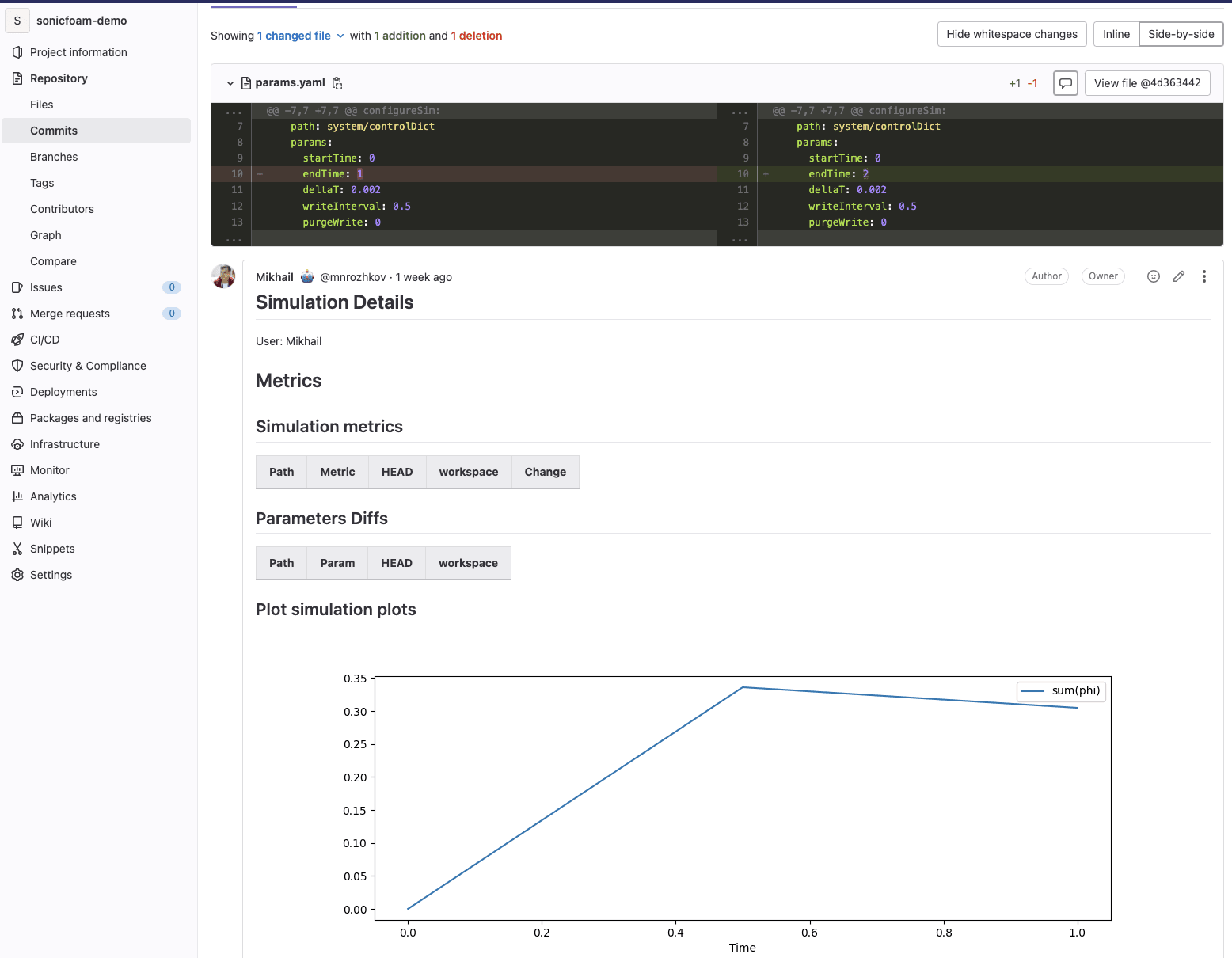Open CI/CD from the sidebar

click(44, 340)
